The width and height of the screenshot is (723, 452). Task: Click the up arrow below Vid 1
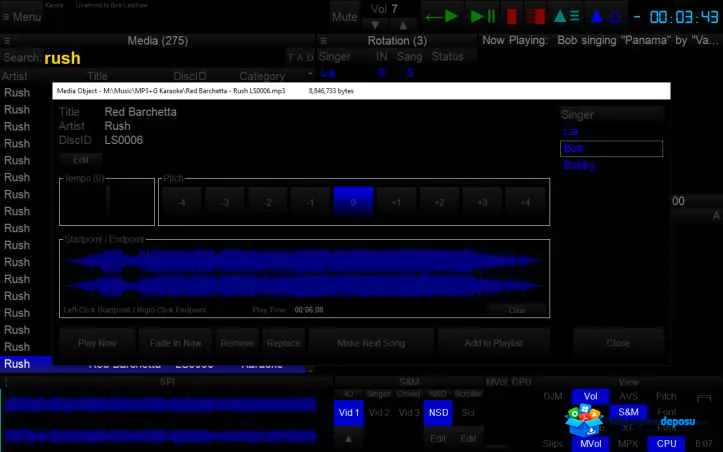pyautogui.click(x=349, y=439)
